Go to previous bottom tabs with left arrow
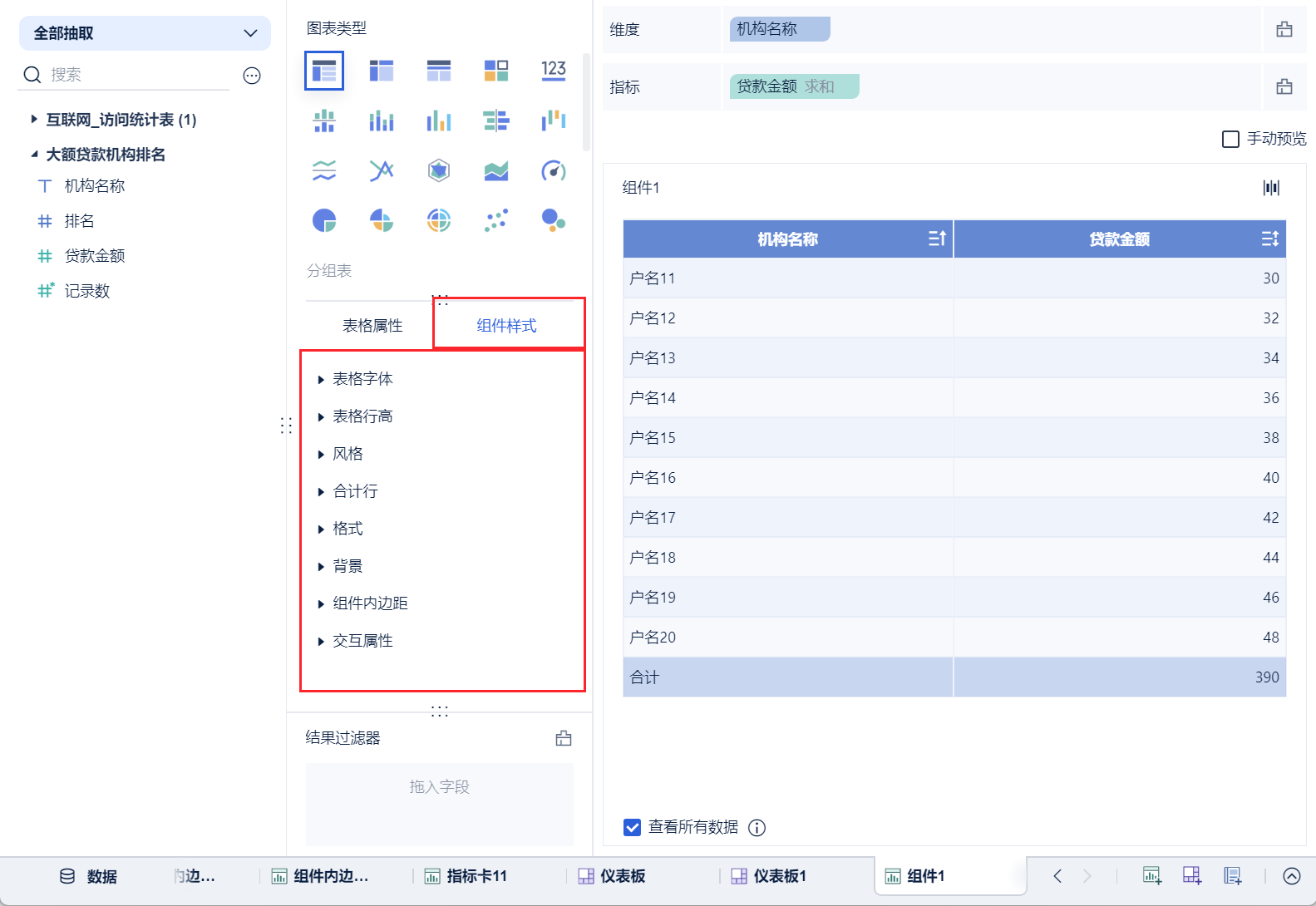This screenshot has width=1316, height=906. (1057, 875)
